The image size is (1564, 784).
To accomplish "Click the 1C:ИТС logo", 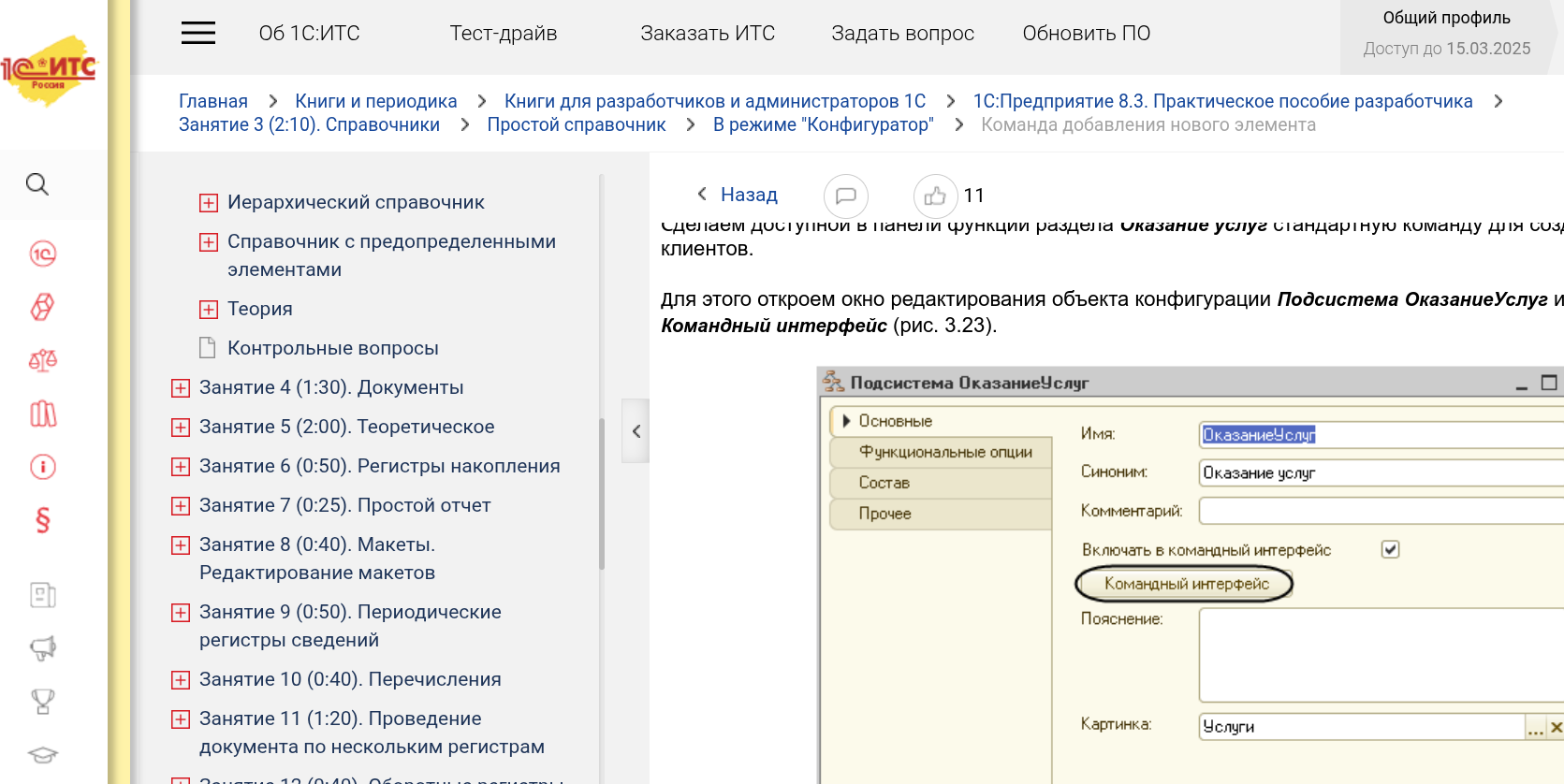I will [x=49, y=70].
